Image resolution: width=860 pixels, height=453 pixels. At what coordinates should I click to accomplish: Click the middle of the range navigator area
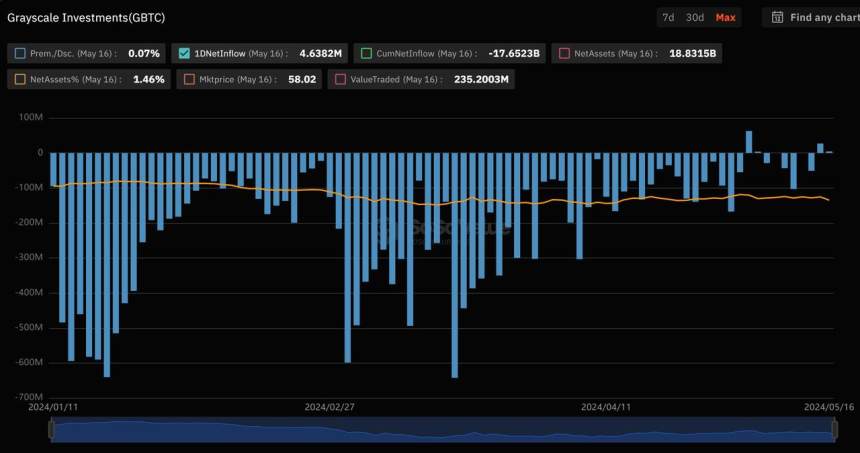(443, 429)
